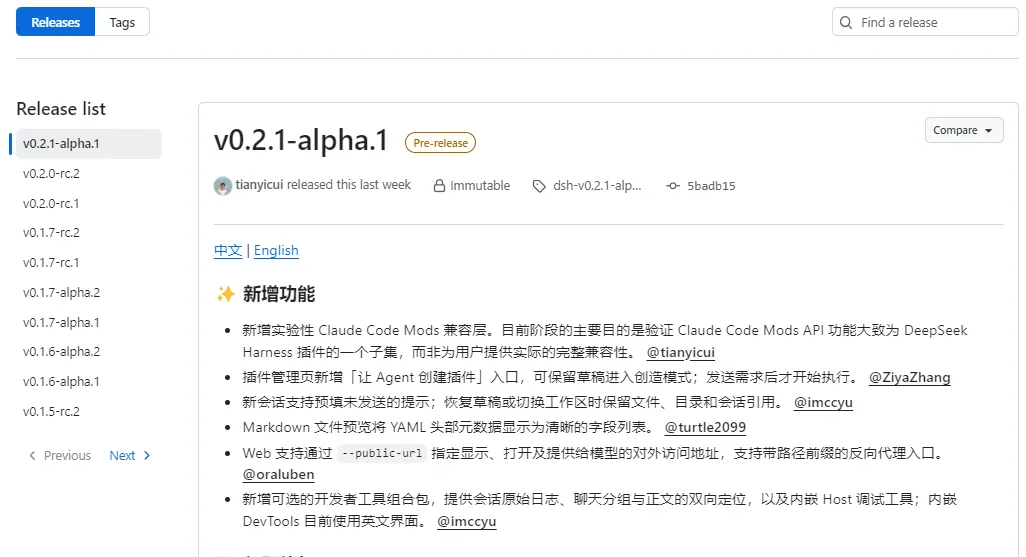
Task: Click the Immutable lock icon
Action: (x=439, y=186)
